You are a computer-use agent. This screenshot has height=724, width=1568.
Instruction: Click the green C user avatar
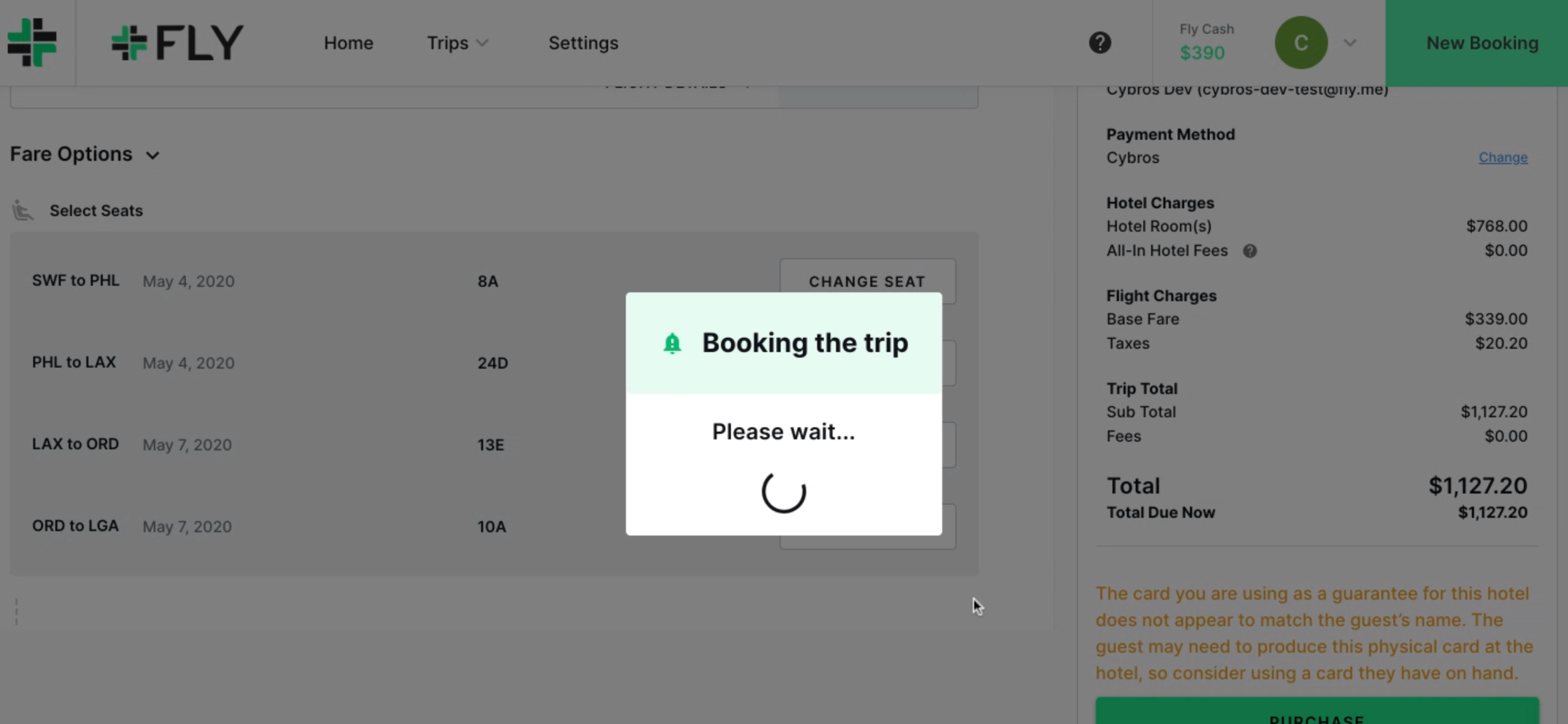point(1301,43)
